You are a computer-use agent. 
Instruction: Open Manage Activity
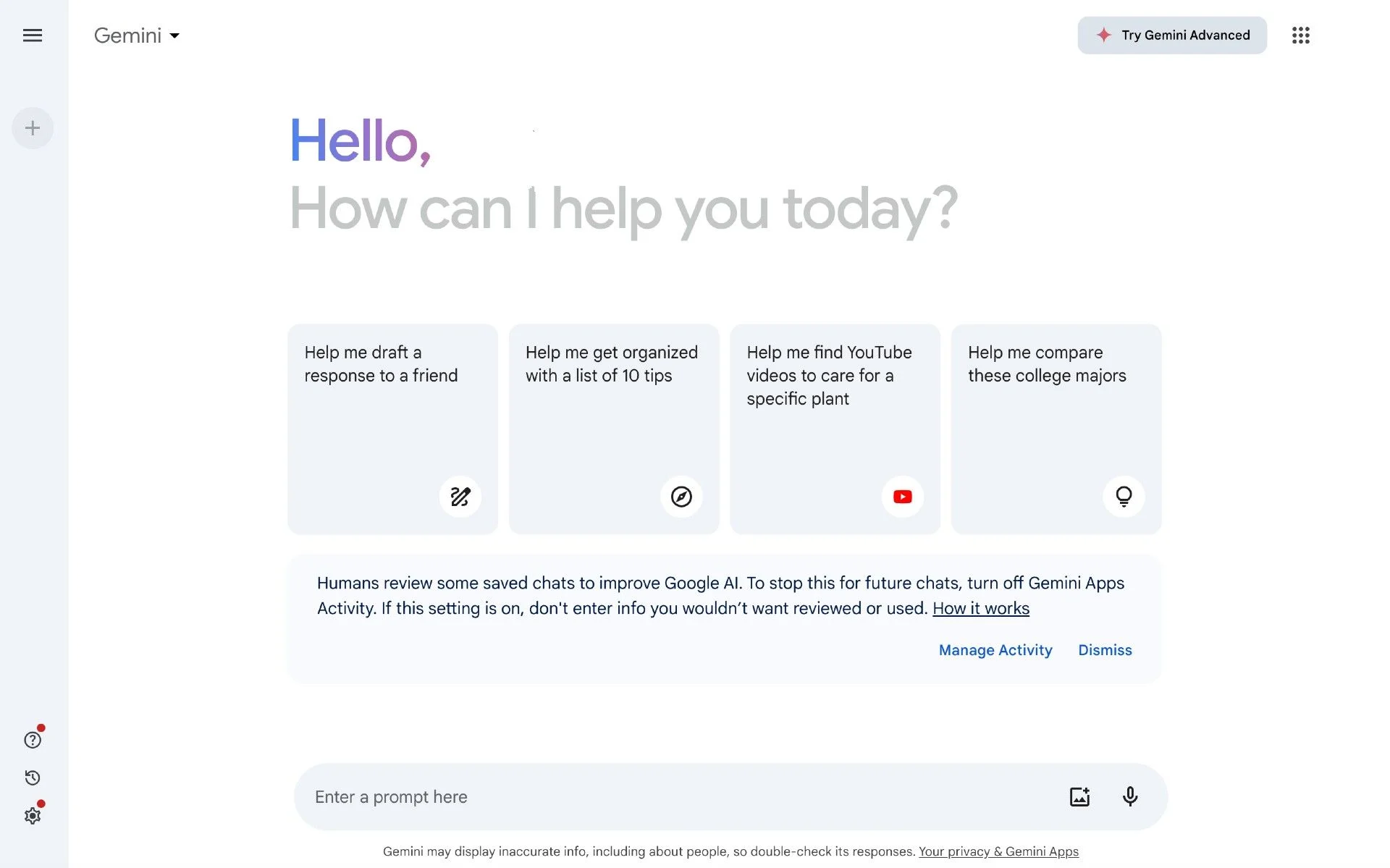pos(995,650)
